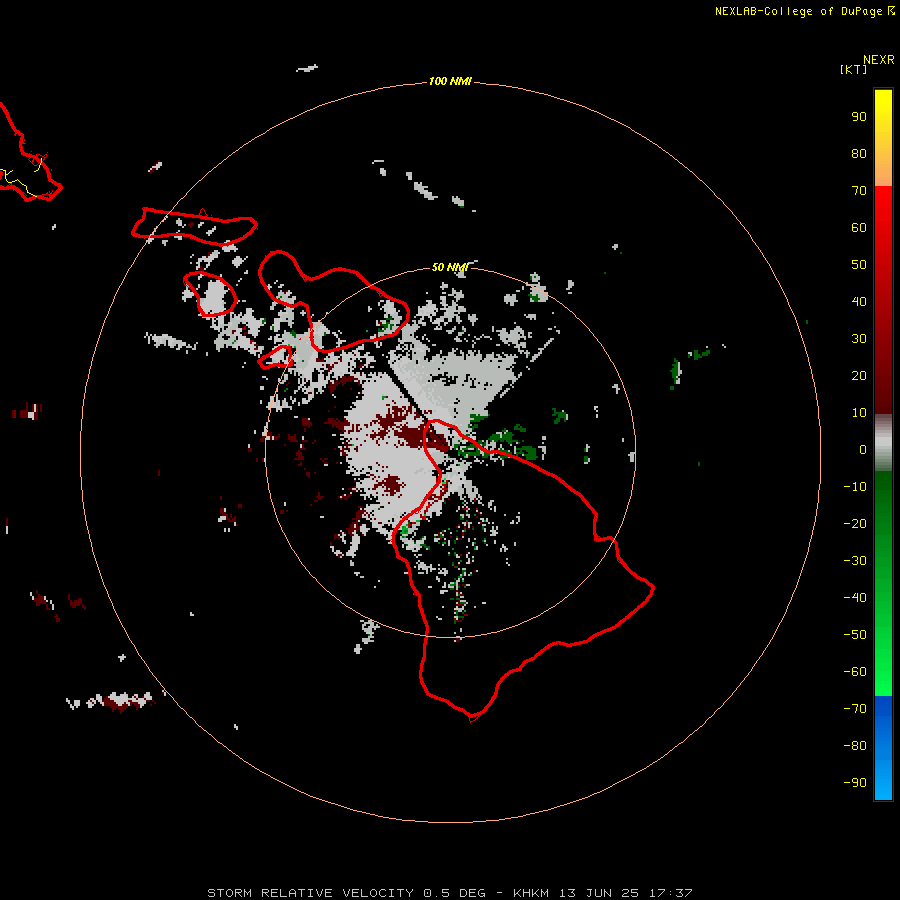900x900 pixels.
Task: Click the -50 value on velocity scale
Action: click(x=855, y=635)
